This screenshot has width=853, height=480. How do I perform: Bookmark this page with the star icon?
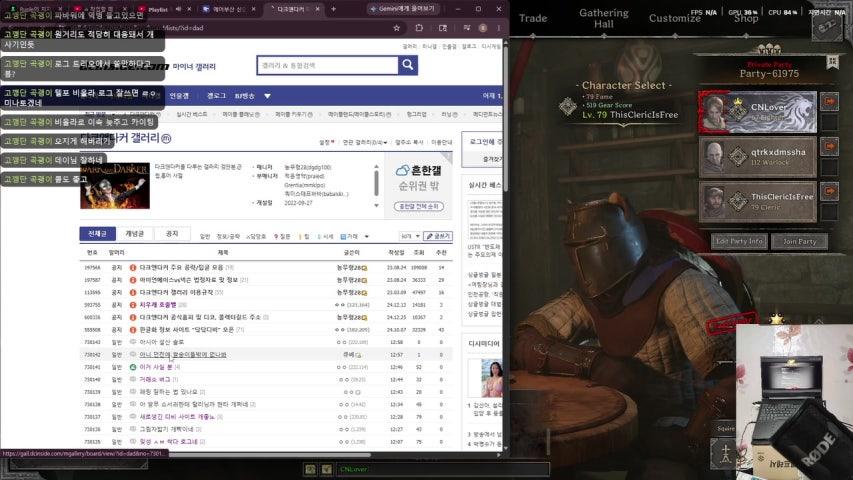click(397, 28)
